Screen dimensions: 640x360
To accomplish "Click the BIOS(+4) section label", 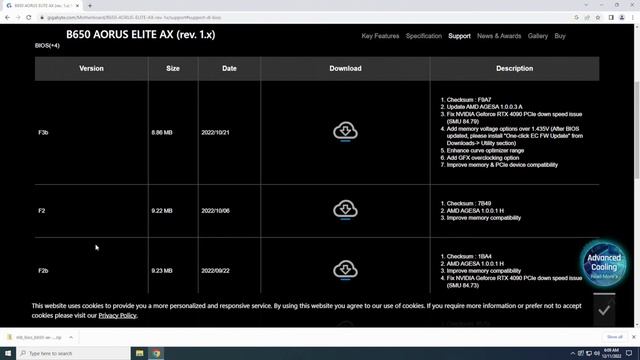I will point(47,45).
